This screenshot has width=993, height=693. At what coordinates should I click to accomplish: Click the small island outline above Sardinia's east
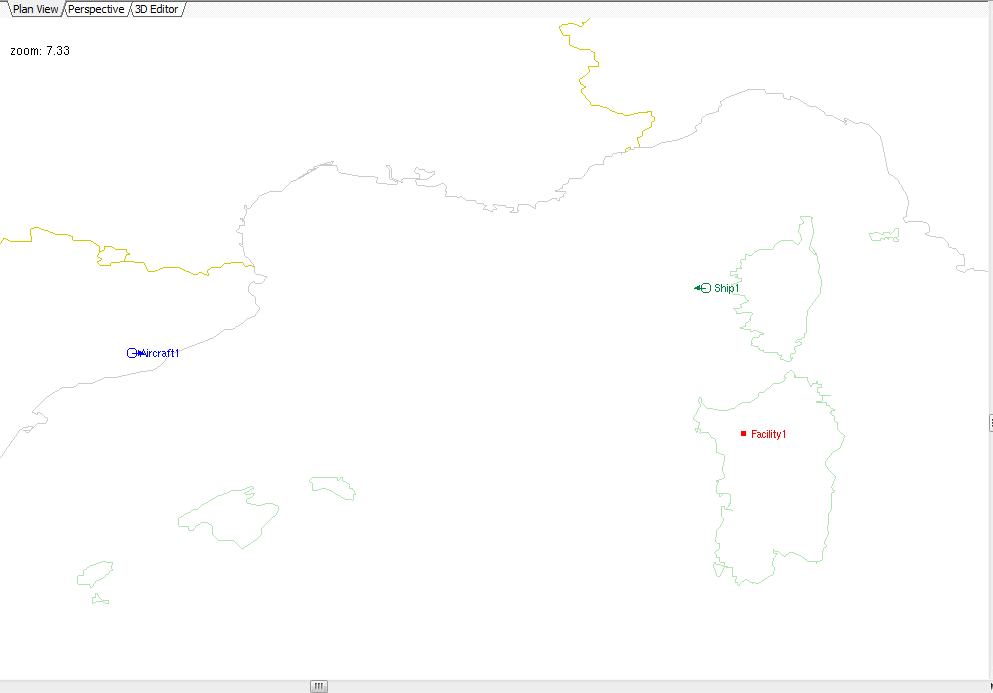[884, 236]
